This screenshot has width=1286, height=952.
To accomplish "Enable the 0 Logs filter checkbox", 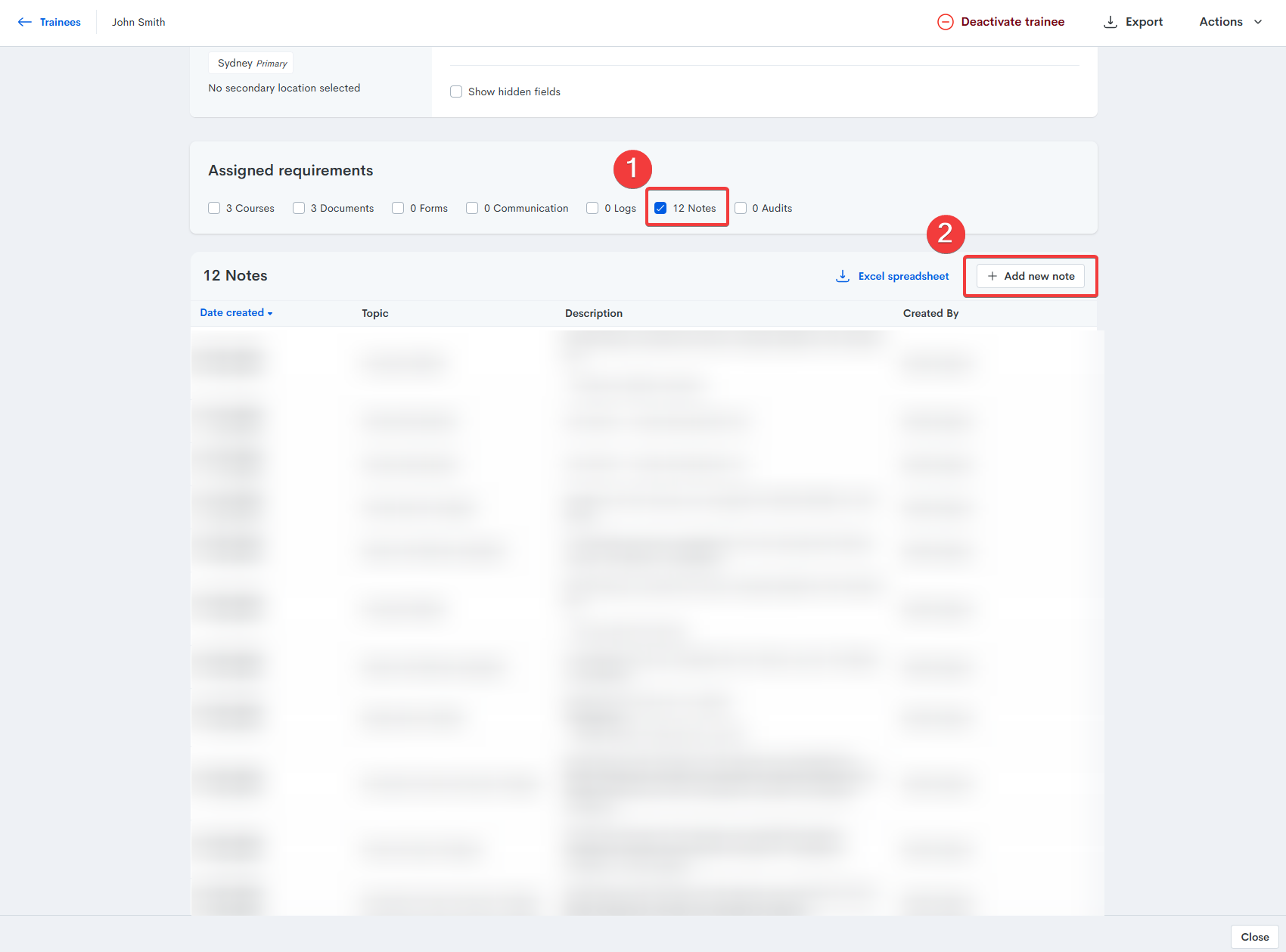I will click(x=592, y=208).
